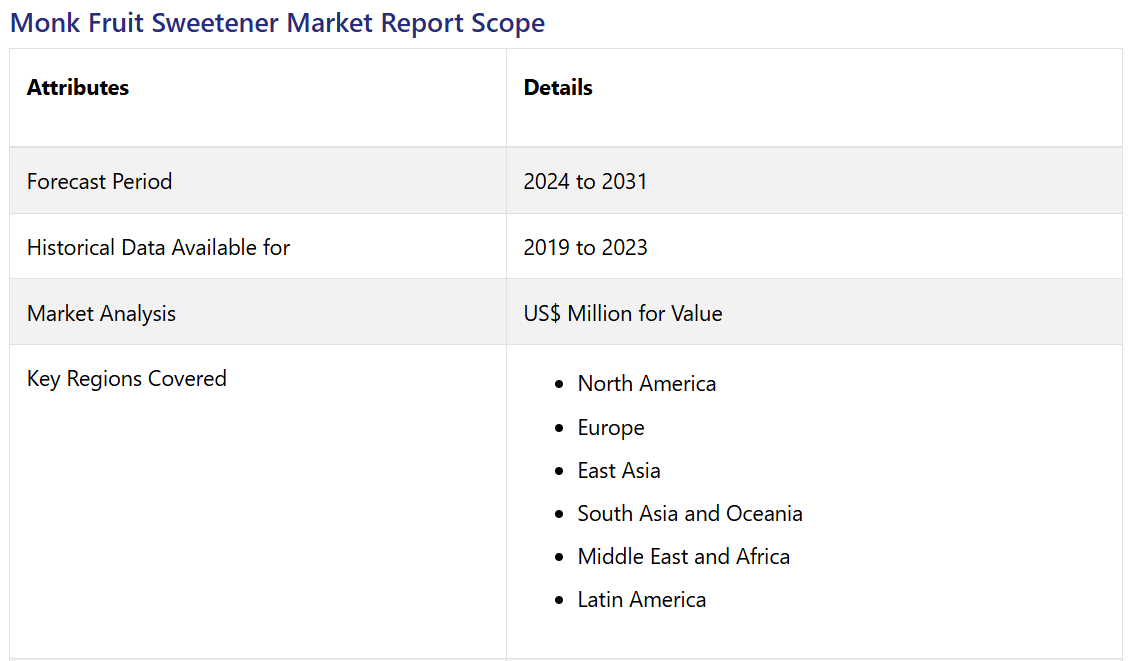Select the Historical Data Available for cell

tap(158, 247)
